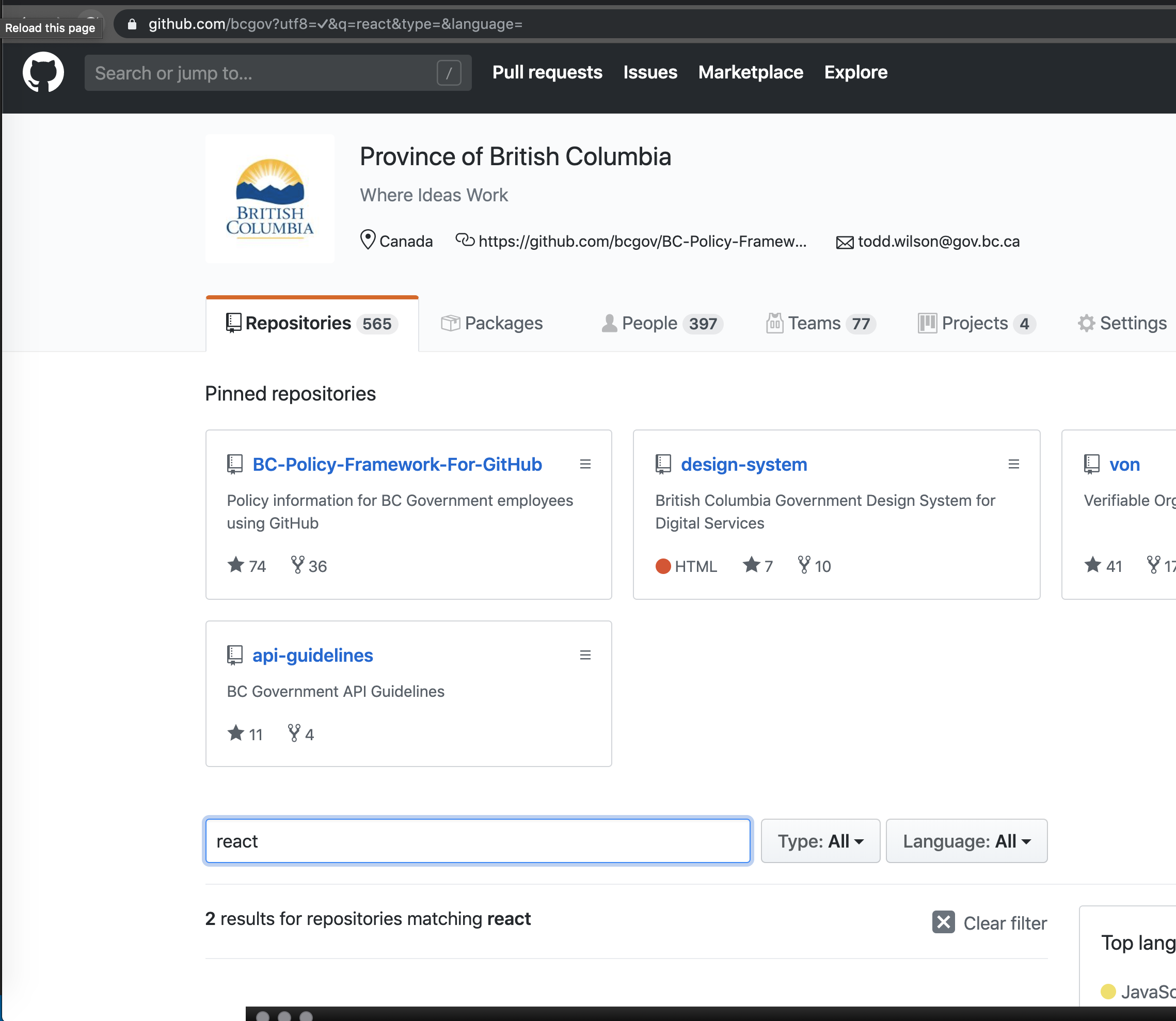Open the api-guidelines repository link
Screen dimensions: 1176x1021
coord(313,655)
